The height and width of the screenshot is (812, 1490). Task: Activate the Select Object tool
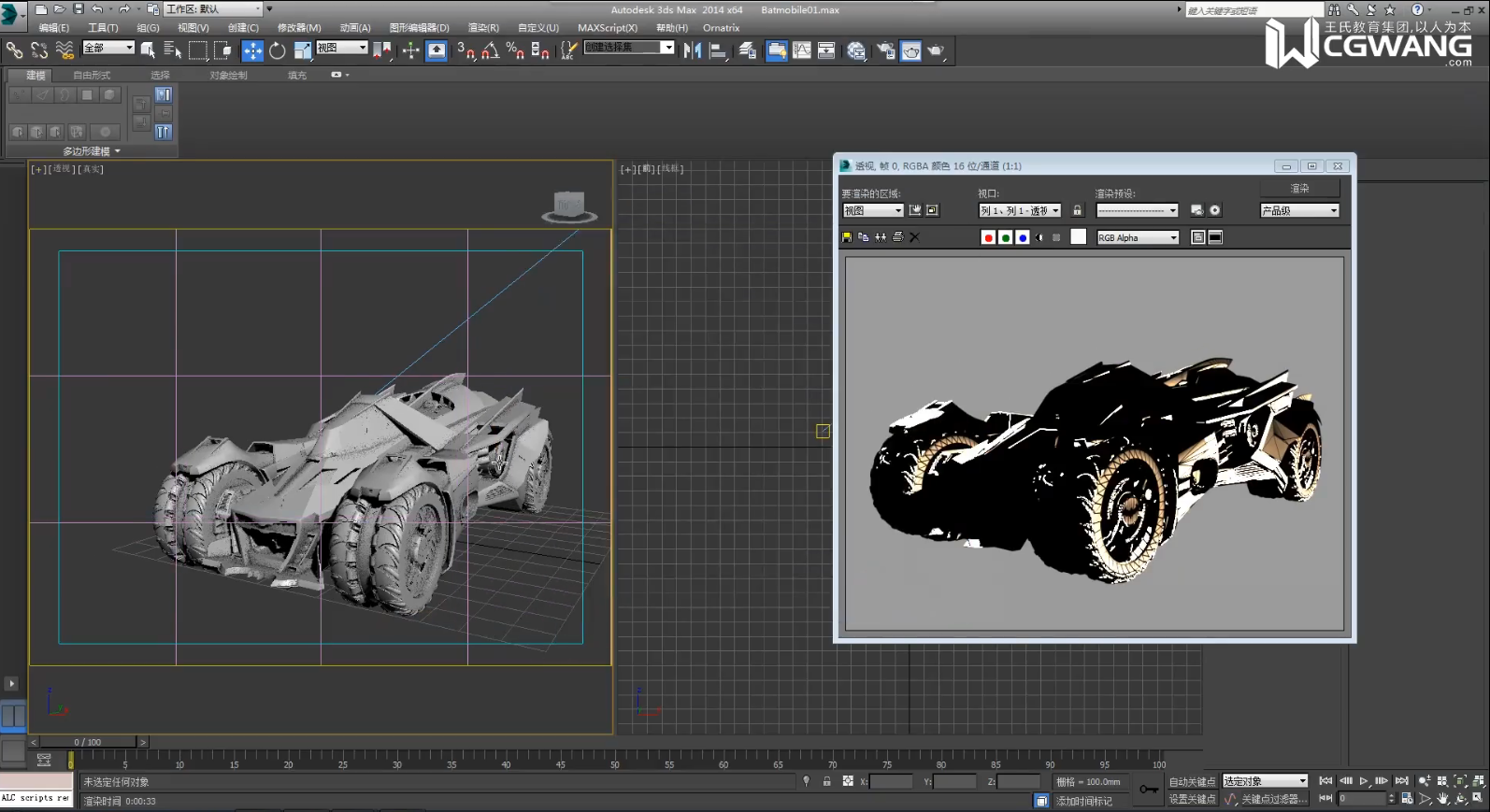[x=148, y=50]
